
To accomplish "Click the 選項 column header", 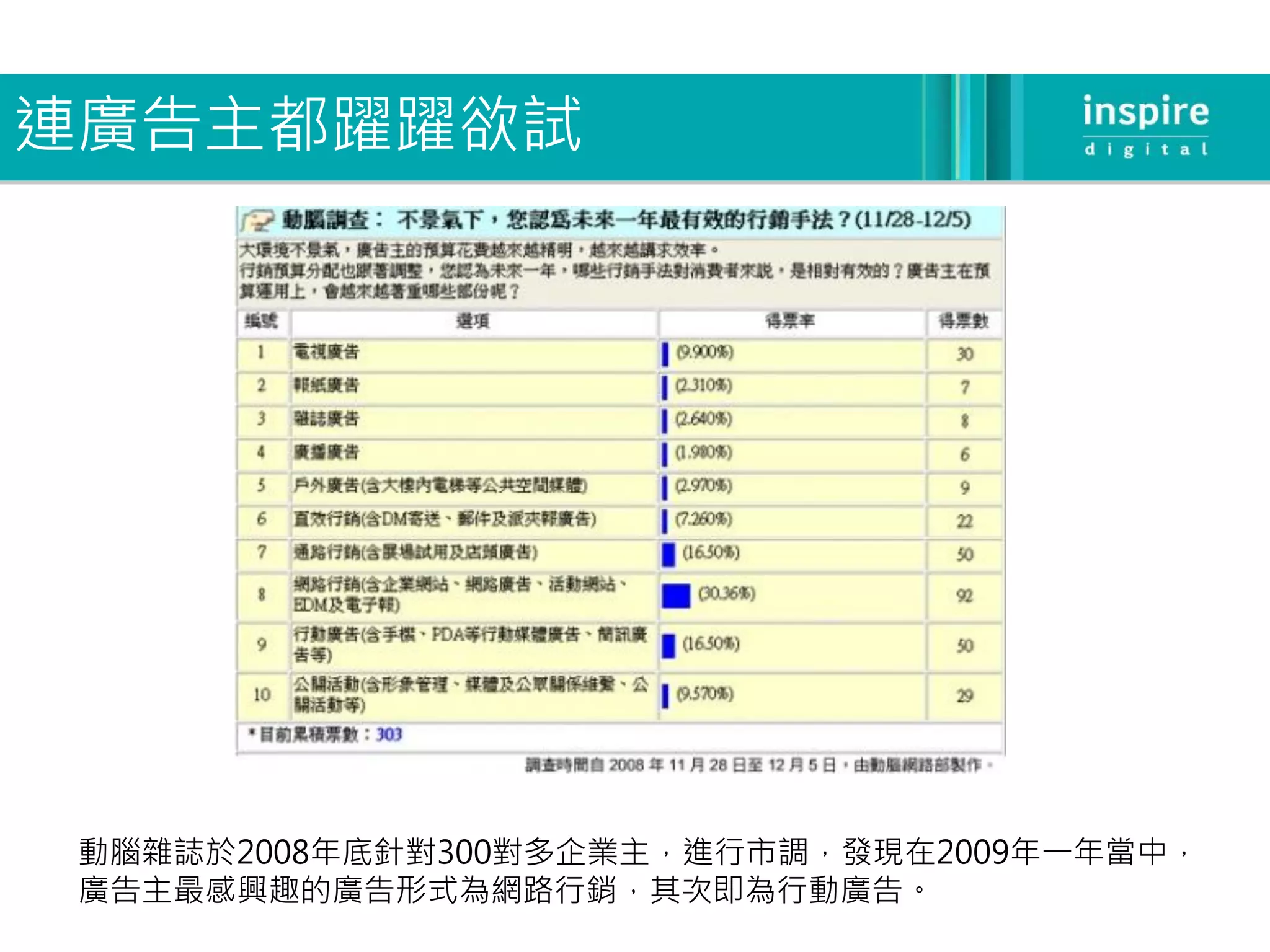I will tap(473, 321).
